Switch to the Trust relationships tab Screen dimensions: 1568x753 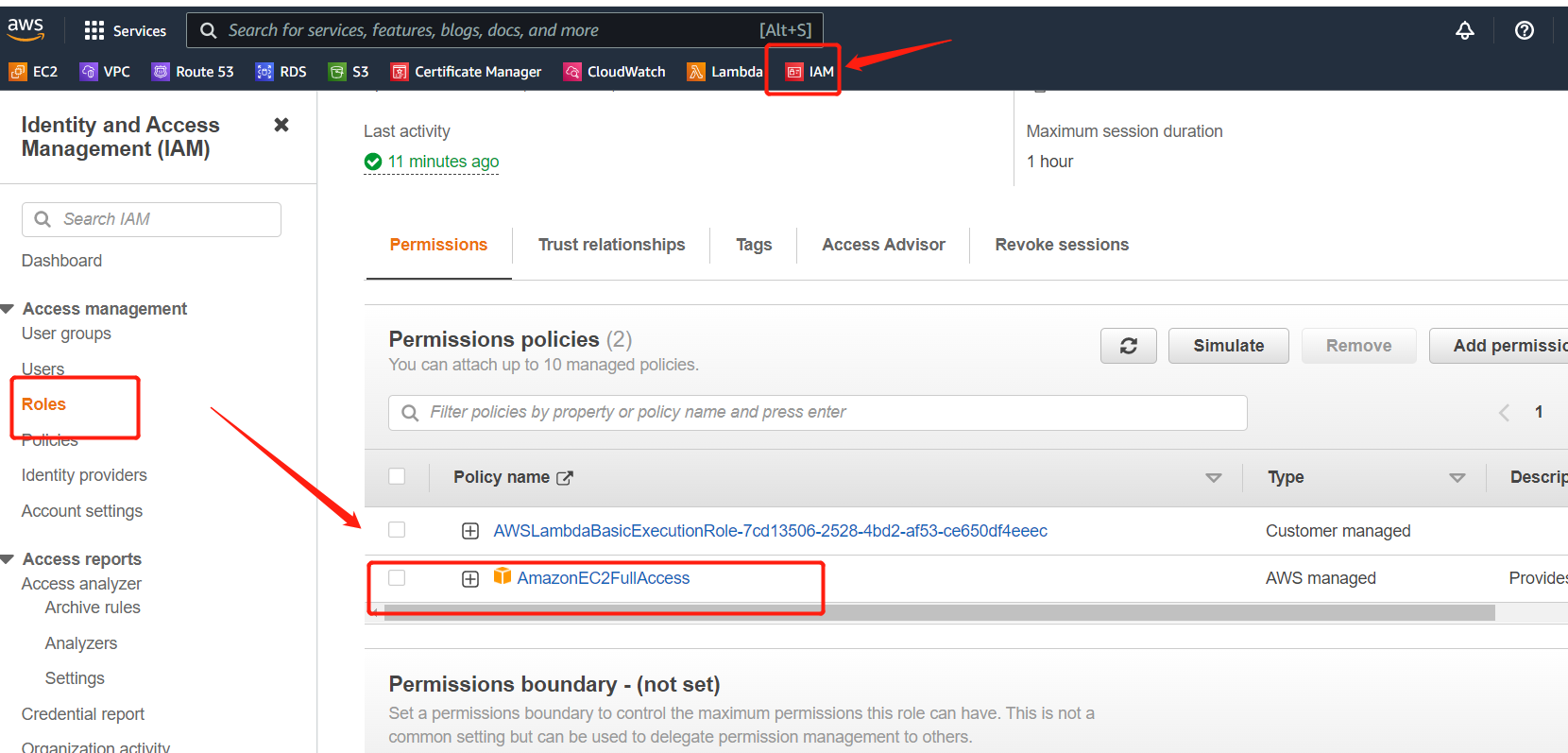611,245
